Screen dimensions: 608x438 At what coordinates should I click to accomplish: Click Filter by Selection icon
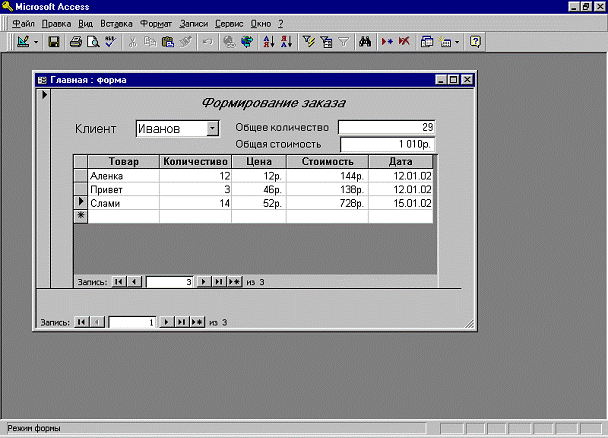tap(308, 42)
